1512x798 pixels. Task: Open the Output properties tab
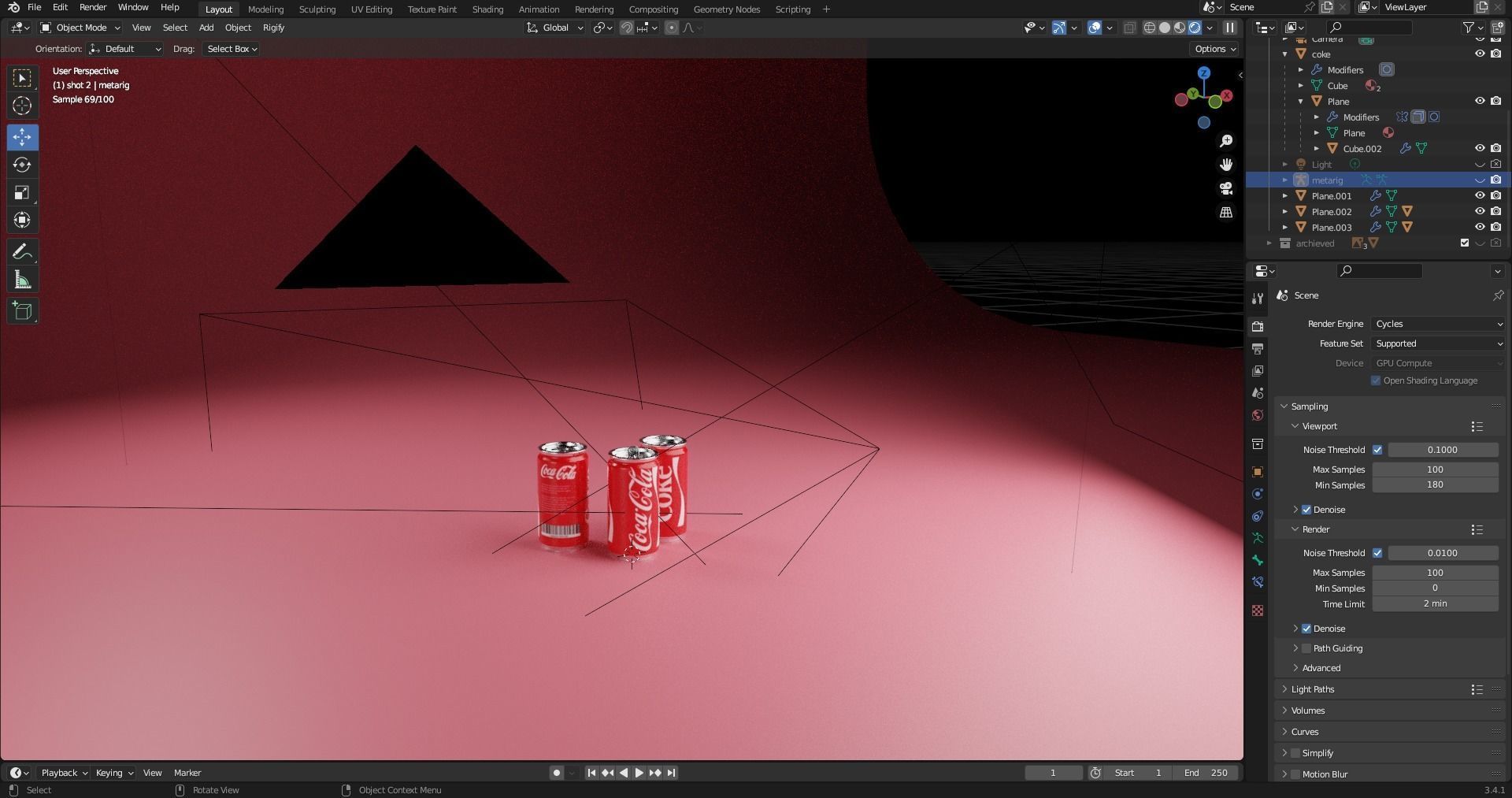point(1258,348)
